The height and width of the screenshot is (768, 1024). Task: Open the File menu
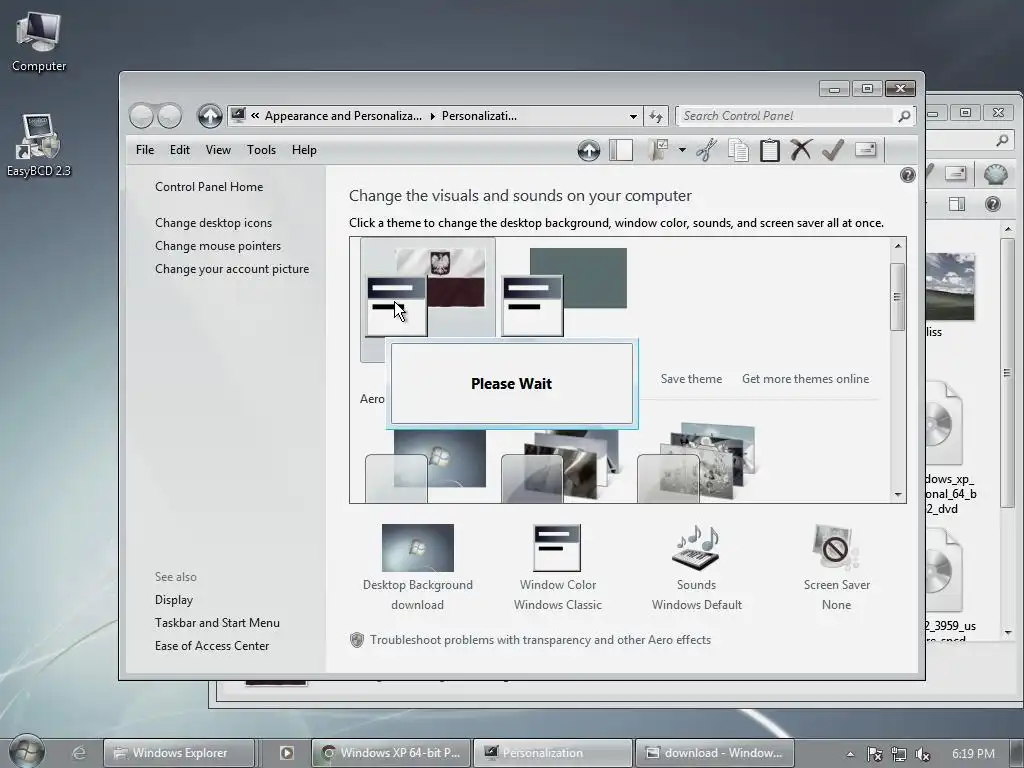(145, 150)
